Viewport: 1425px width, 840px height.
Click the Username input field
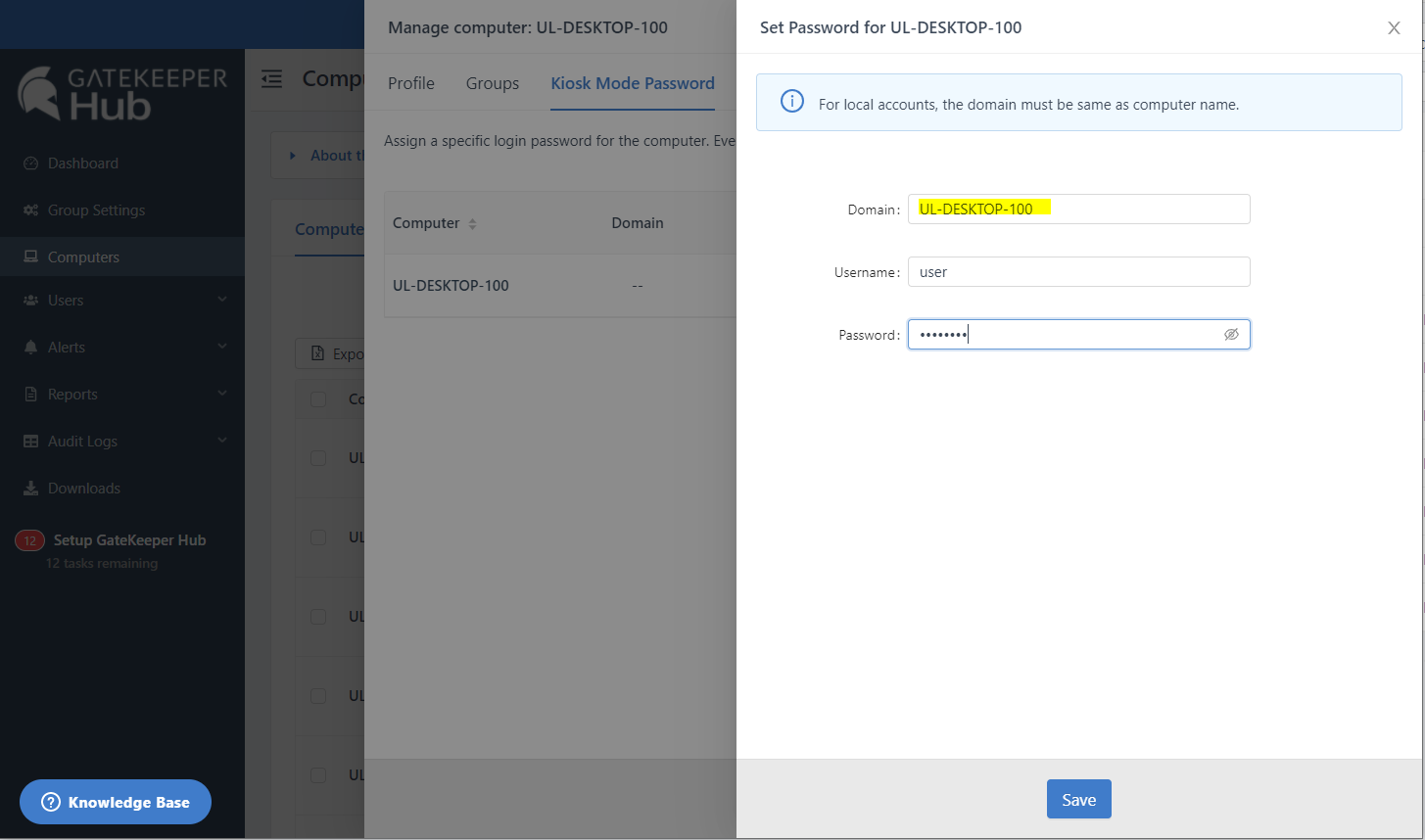coord(1078,272)
